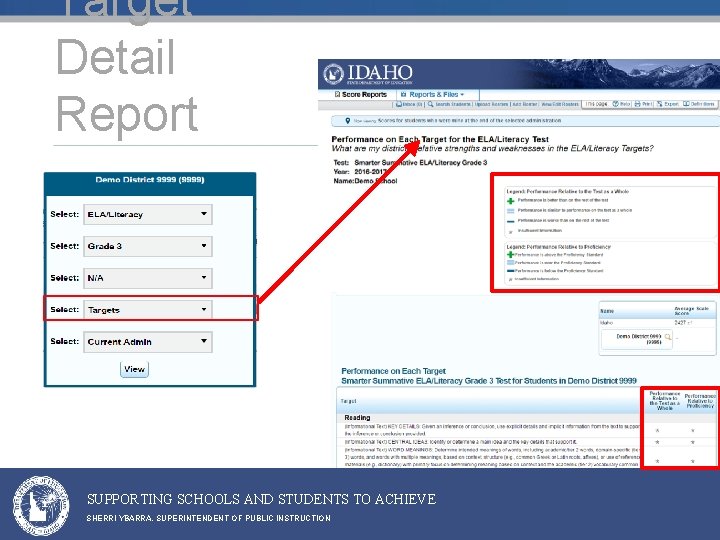Image resolution: width=720 pixels, height=540 pixels.
Task: Click Performance Relative to Proficiency column header
Action: point(700,401)
